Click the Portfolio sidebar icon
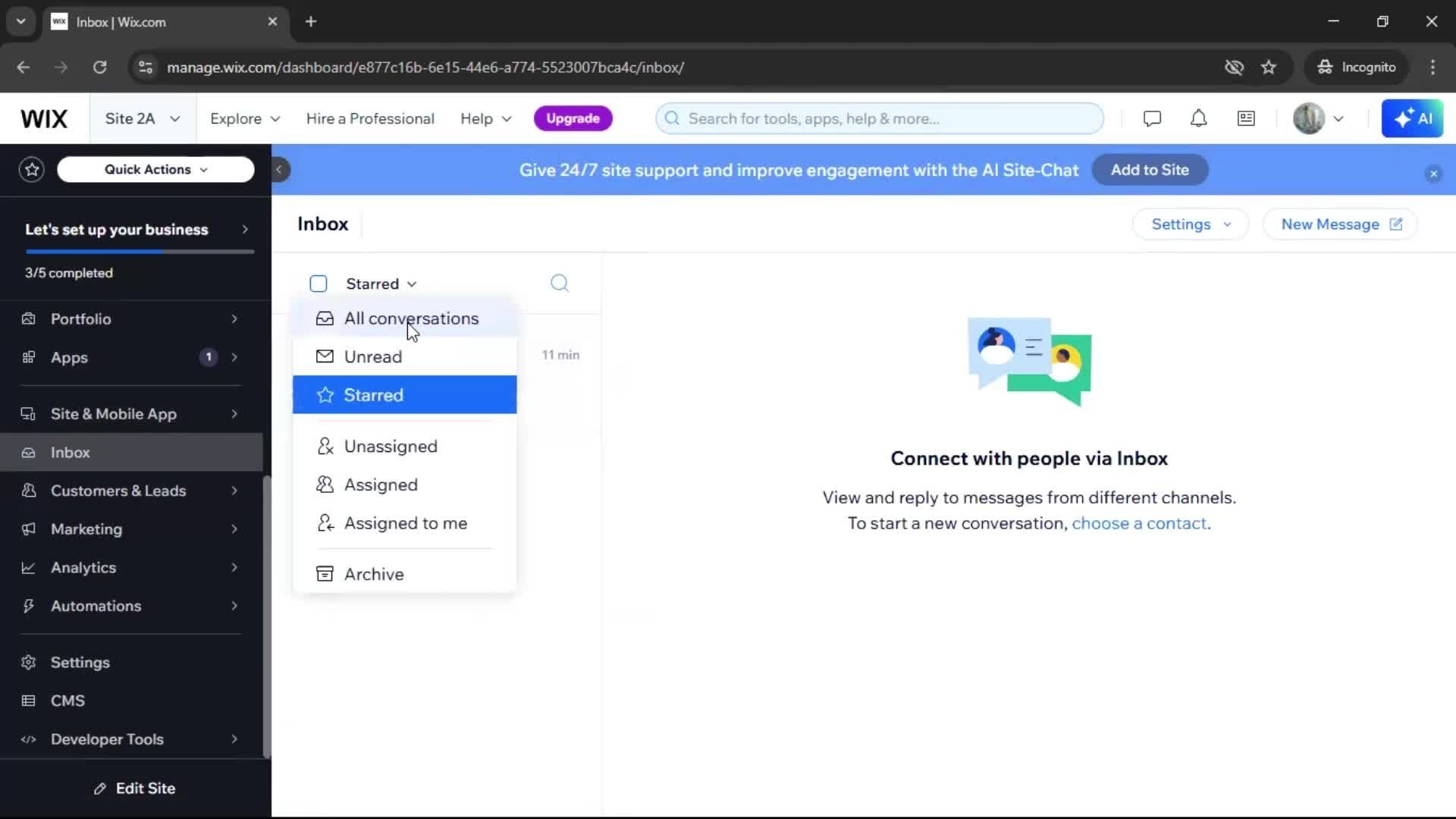 (29, 319)
